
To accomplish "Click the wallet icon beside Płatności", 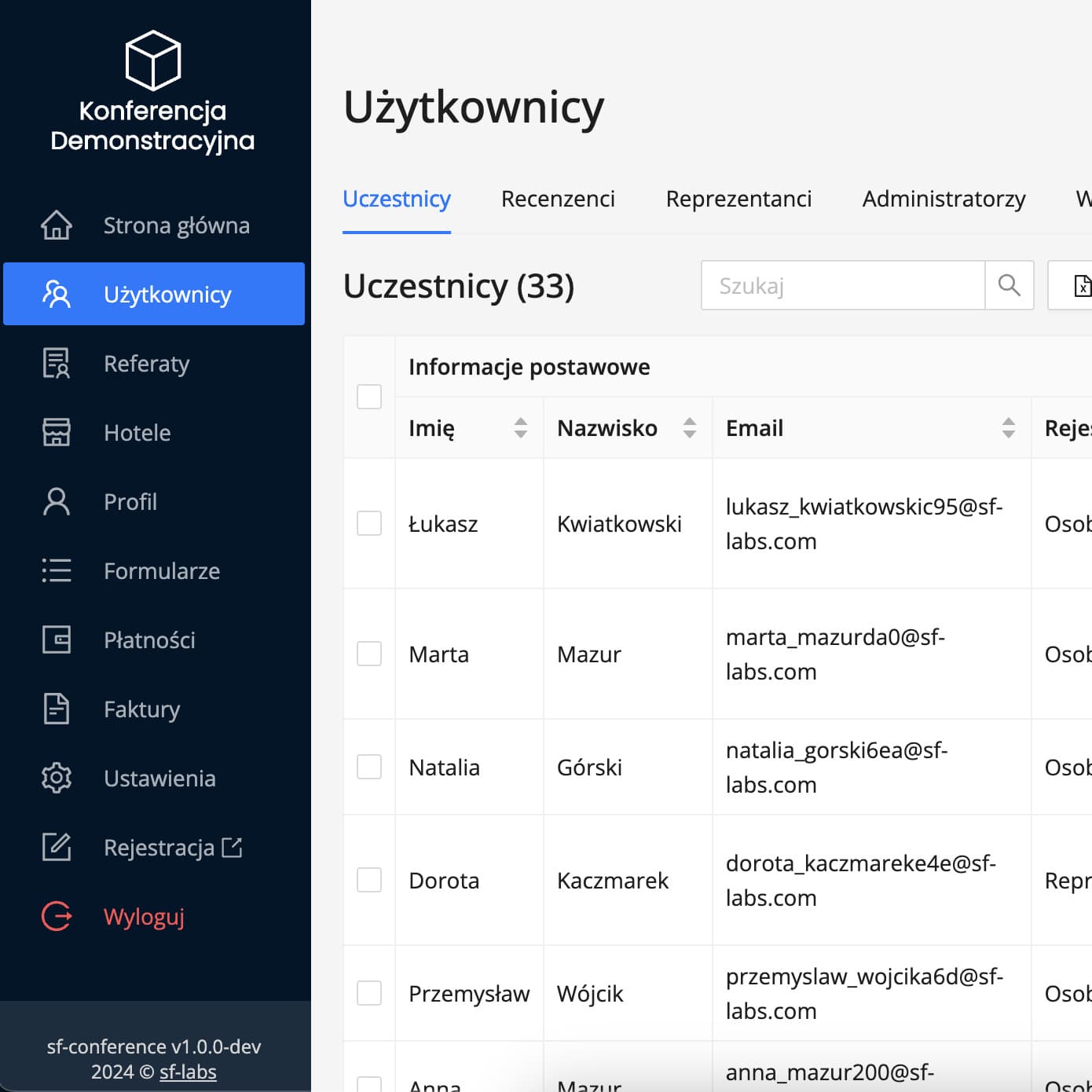I will click(x=57, y=639).
